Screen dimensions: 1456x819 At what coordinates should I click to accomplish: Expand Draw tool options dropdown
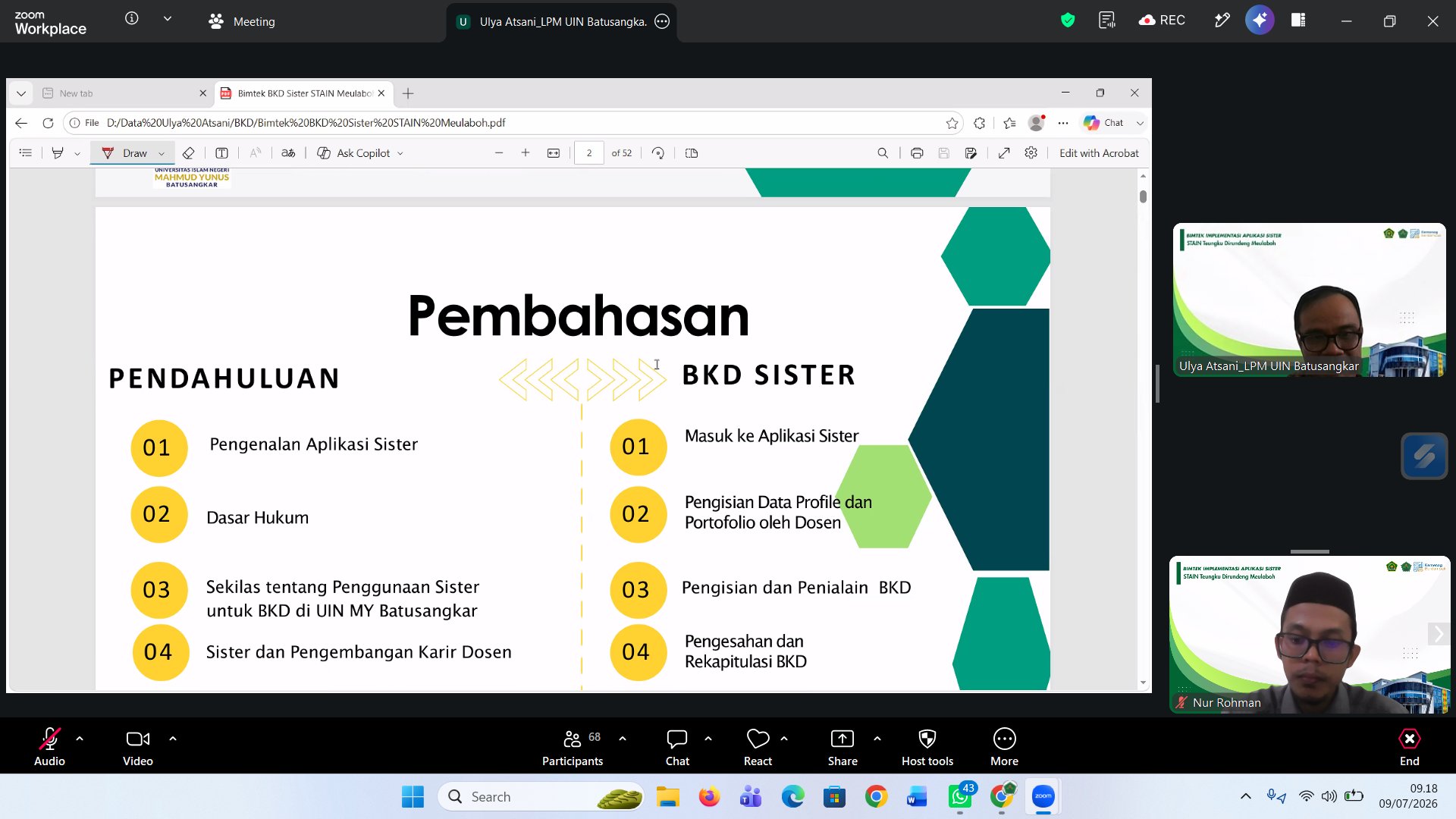point(162,153)
